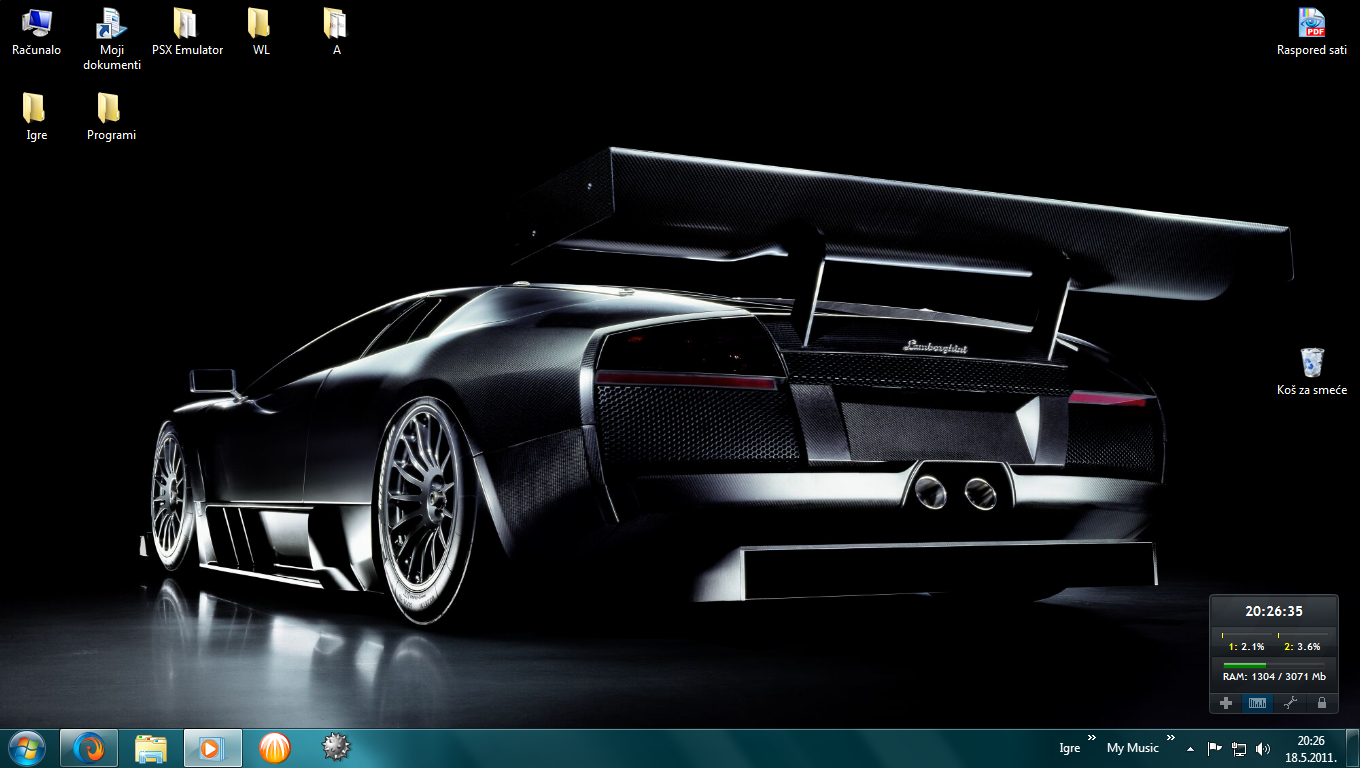Select the Programi folder icon
The height and width of the screenshot is (768, 1360).
(111, 116)
